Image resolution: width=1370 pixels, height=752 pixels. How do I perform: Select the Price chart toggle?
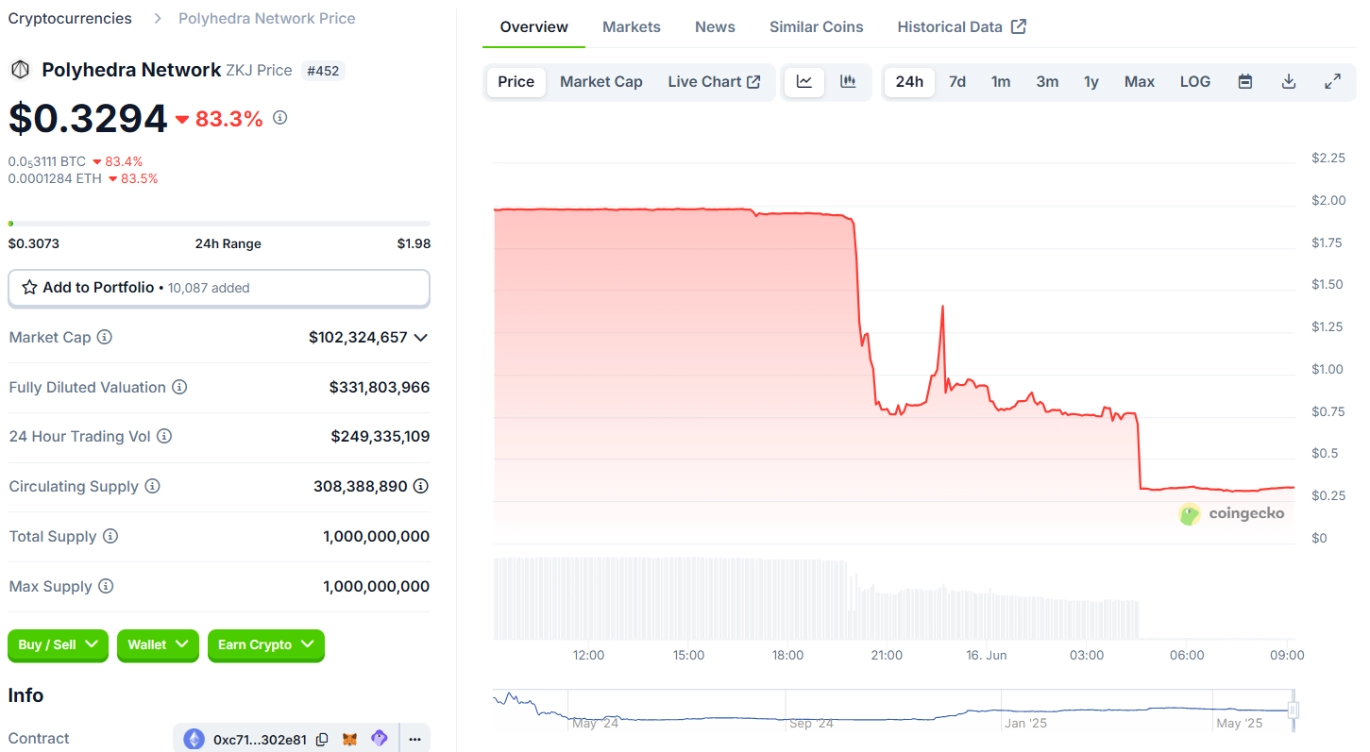click(x=516, y=82)
